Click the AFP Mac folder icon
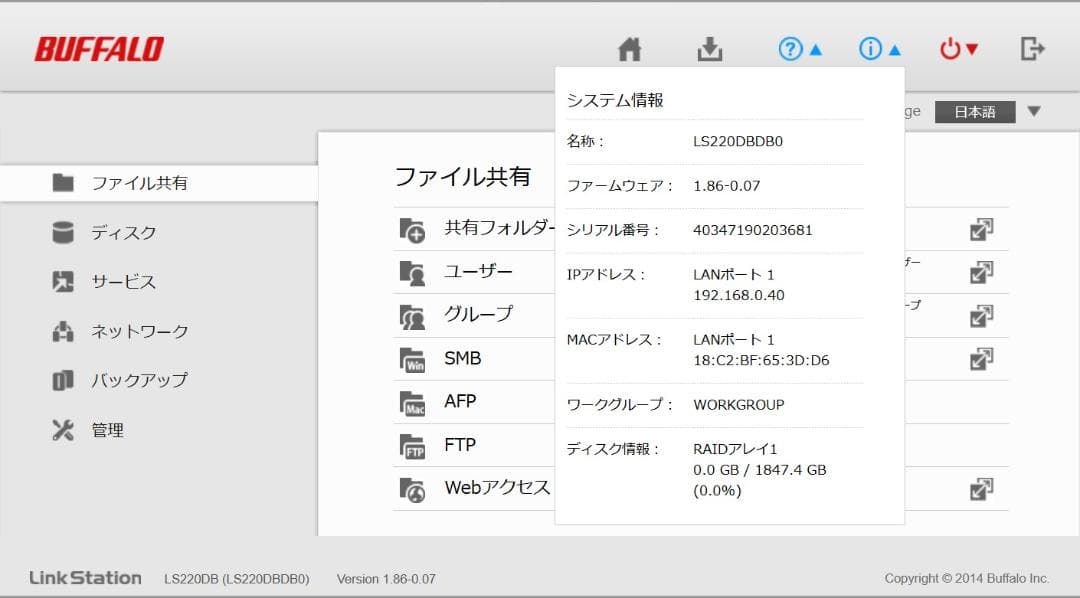 point(413,404)
